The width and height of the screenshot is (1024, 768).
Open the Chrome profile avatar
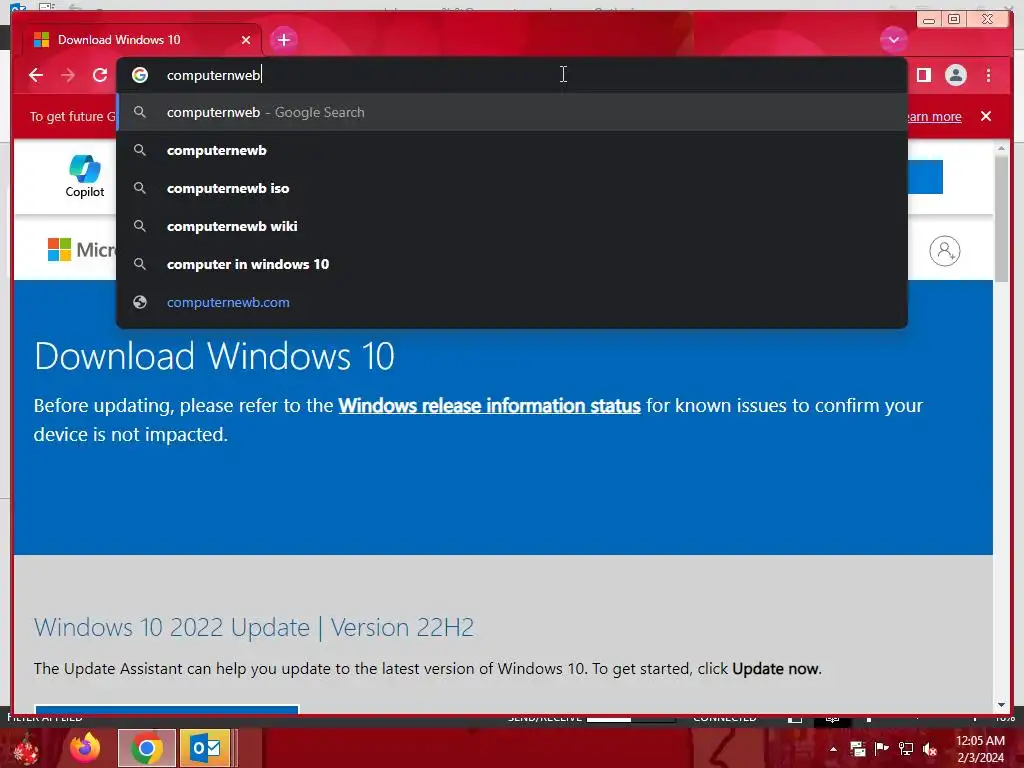955,75
